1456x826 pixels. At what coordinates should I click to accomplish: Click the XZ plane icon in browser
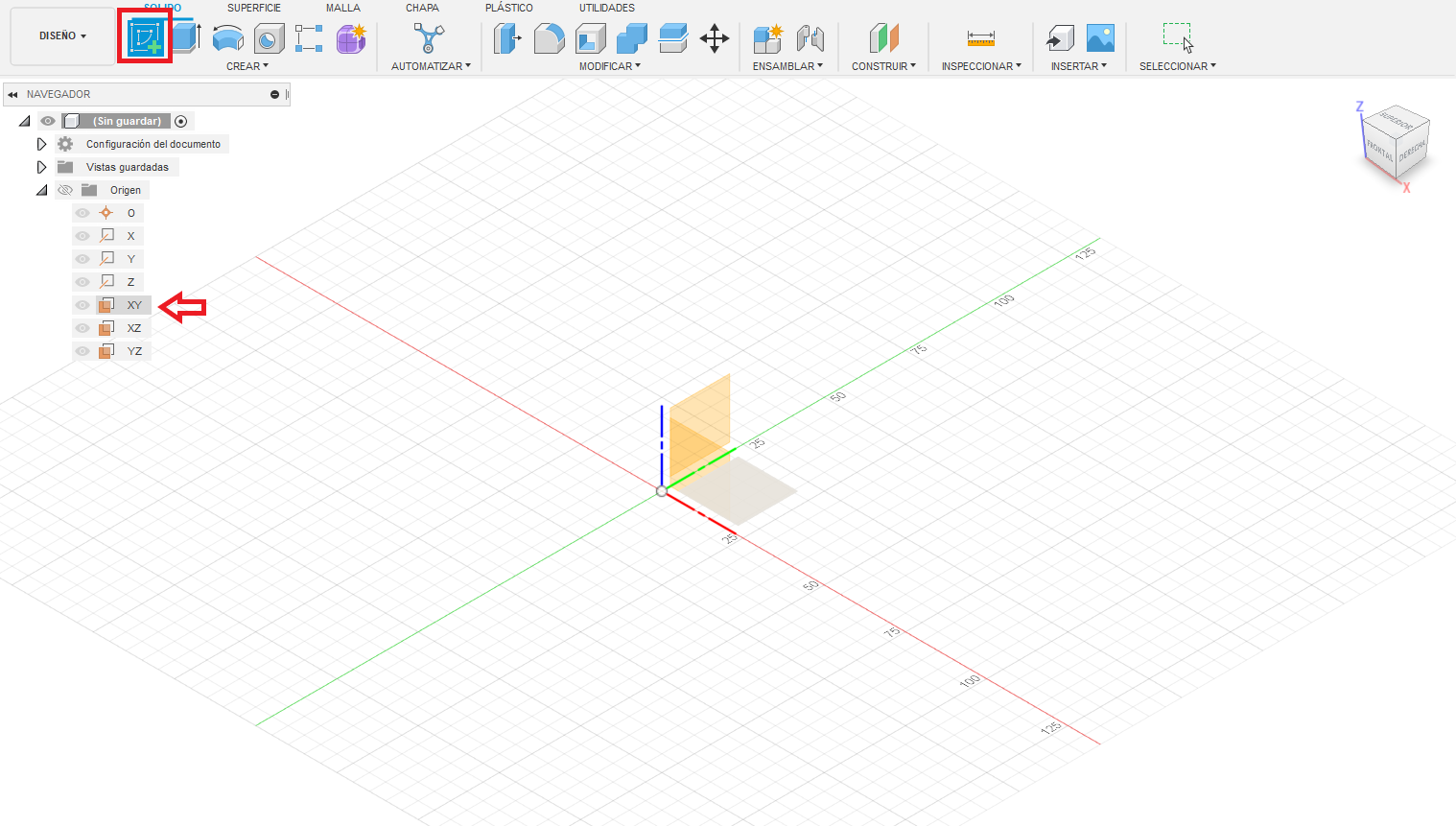(x=106, y=328)
